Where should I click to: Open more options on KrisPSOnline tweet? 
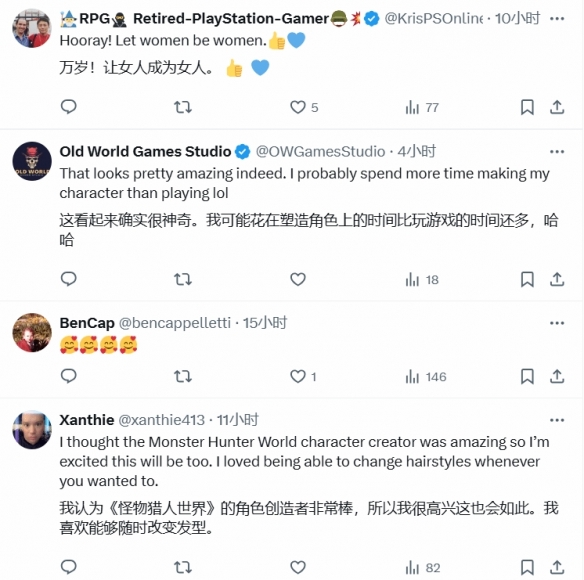557,18
